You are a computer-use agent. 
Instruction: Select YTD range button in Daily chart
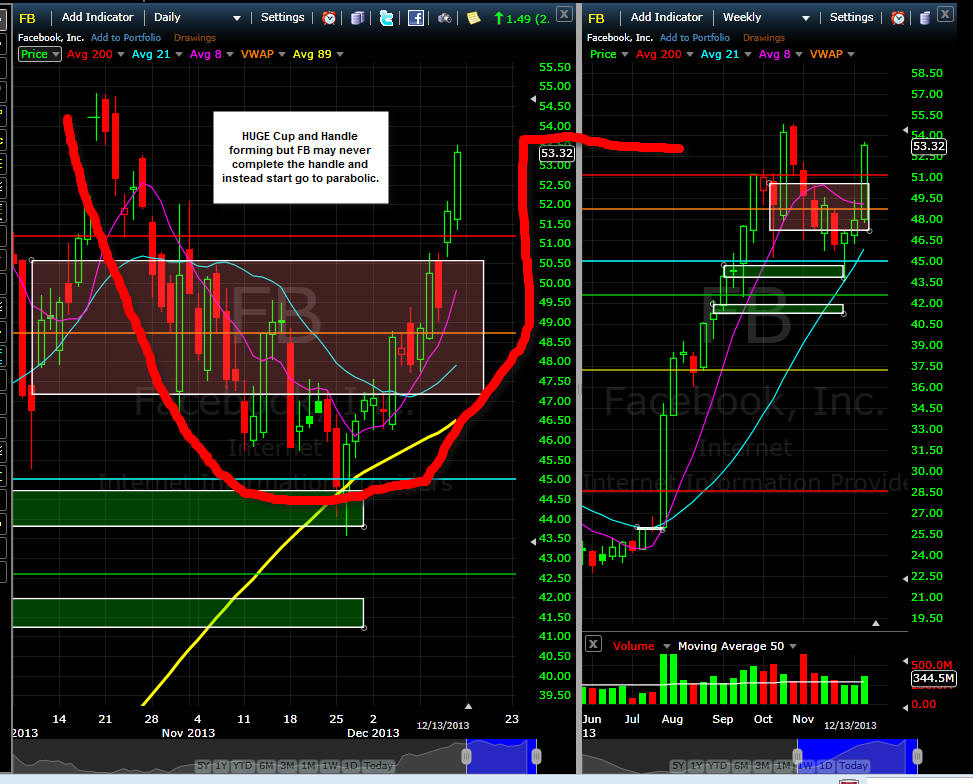click(242, 765)
